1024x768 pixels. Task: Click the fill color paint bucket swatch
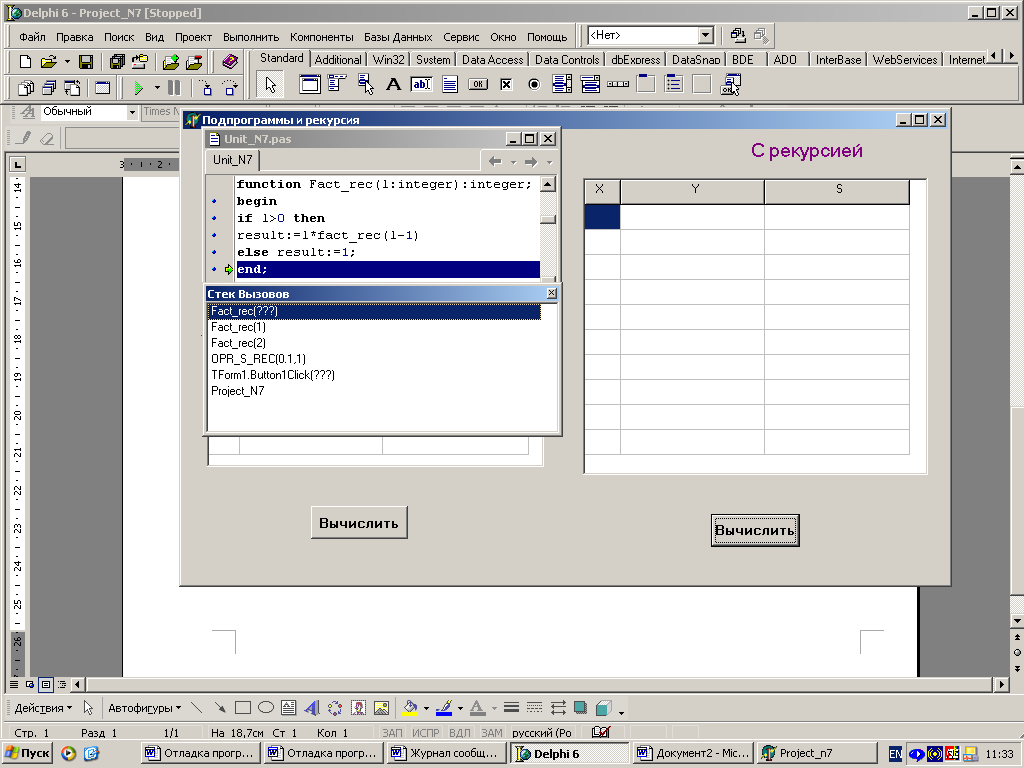click(410, 708)
